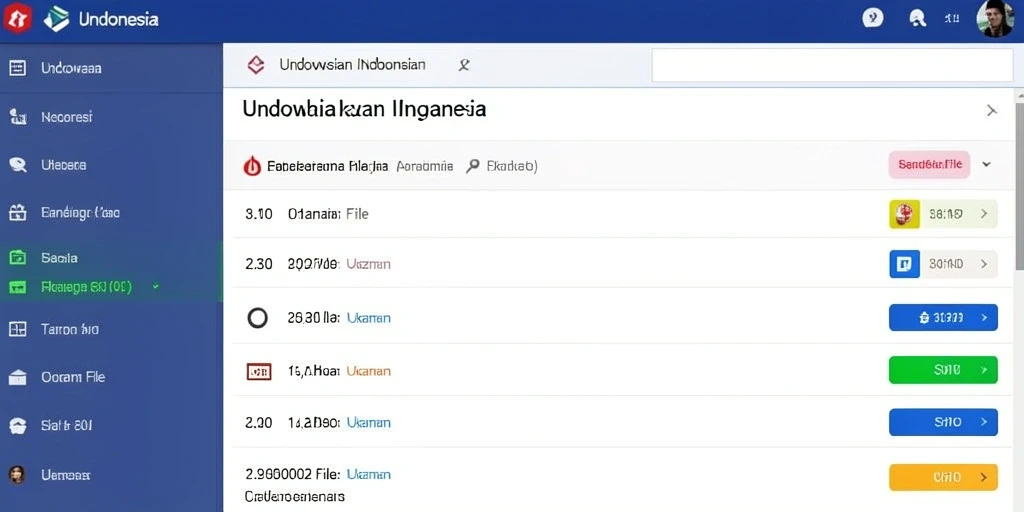Click the bell notification icon in header

(x=917, y=18)
